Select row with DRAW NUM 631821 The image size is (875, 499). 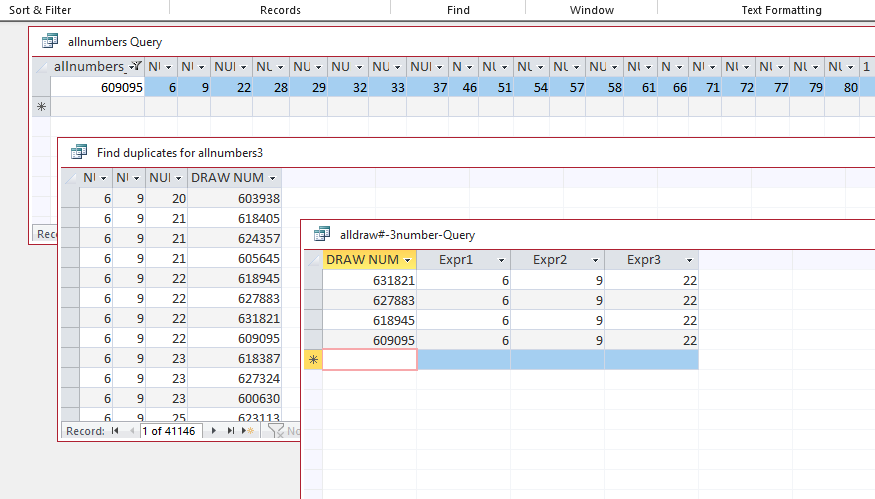tap(313, 281)
